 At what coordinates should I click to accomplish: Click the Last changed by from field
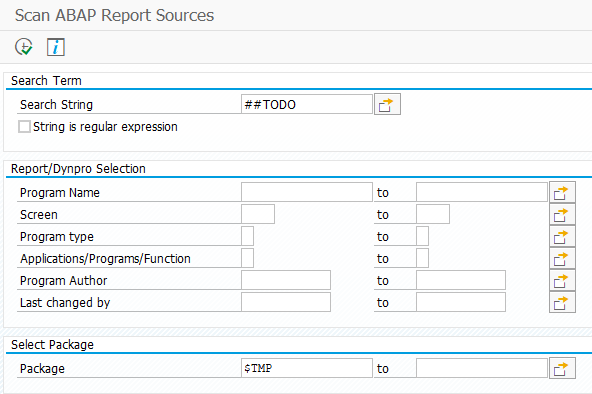point(286,302)
